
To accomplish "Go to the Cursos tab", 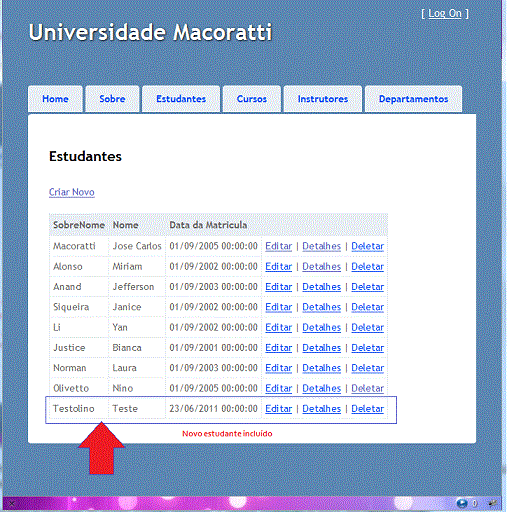I will [252, 99].
